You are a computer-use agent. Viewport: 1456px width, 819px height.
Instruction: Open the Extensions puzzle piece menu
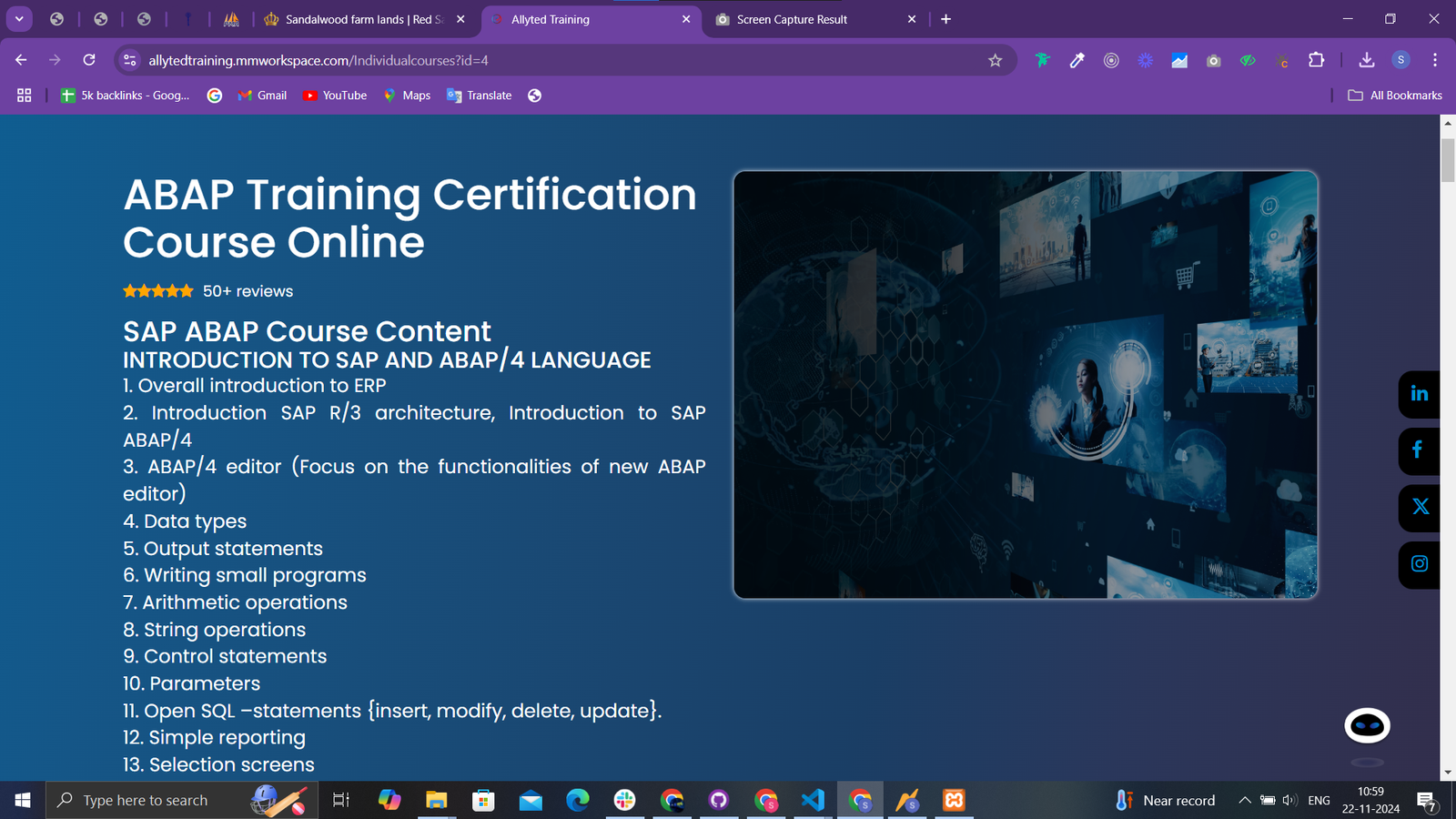(x=1316, y=60)
